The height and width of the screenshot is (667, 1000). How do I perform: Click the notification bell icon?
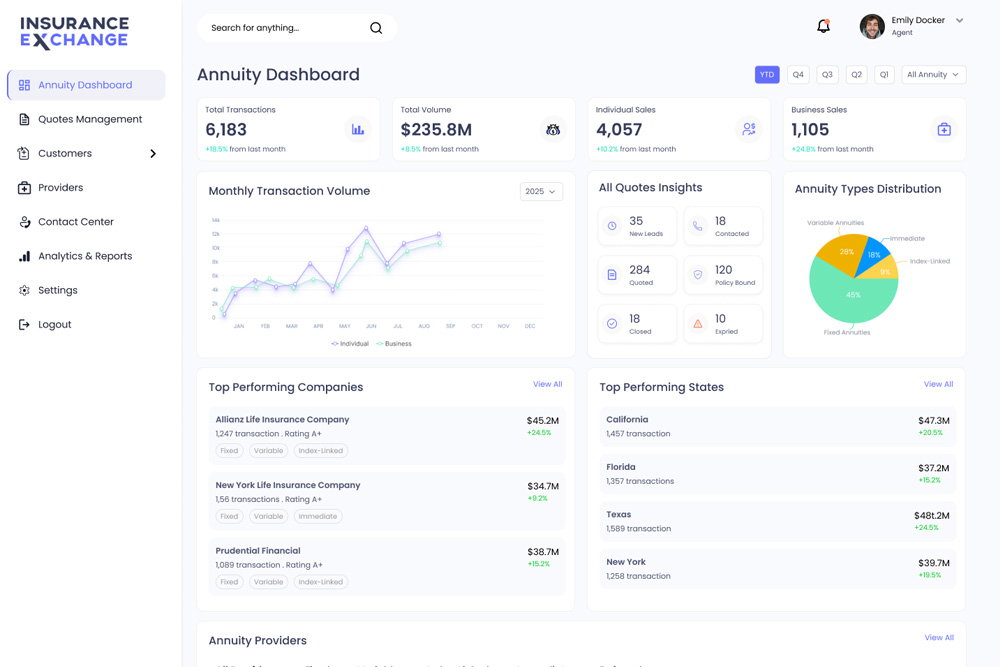click(823, 27)
